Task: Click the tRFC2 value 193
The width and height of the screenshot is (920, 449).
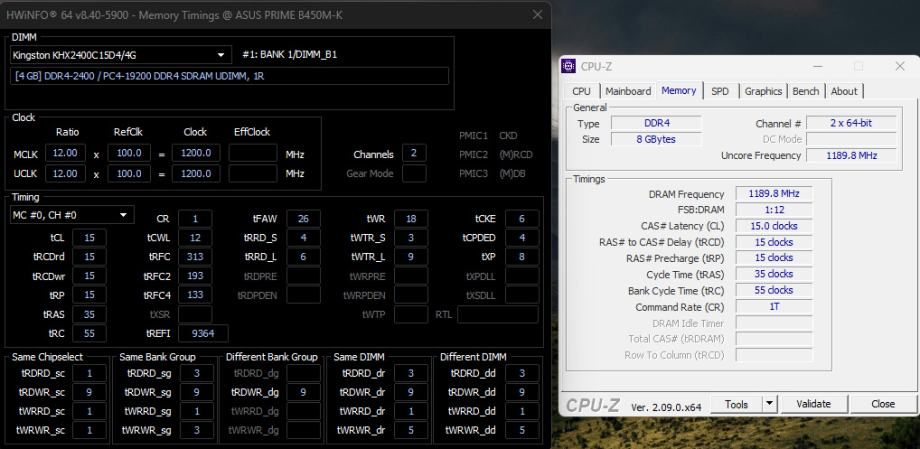Action: (x=195, y=276)
